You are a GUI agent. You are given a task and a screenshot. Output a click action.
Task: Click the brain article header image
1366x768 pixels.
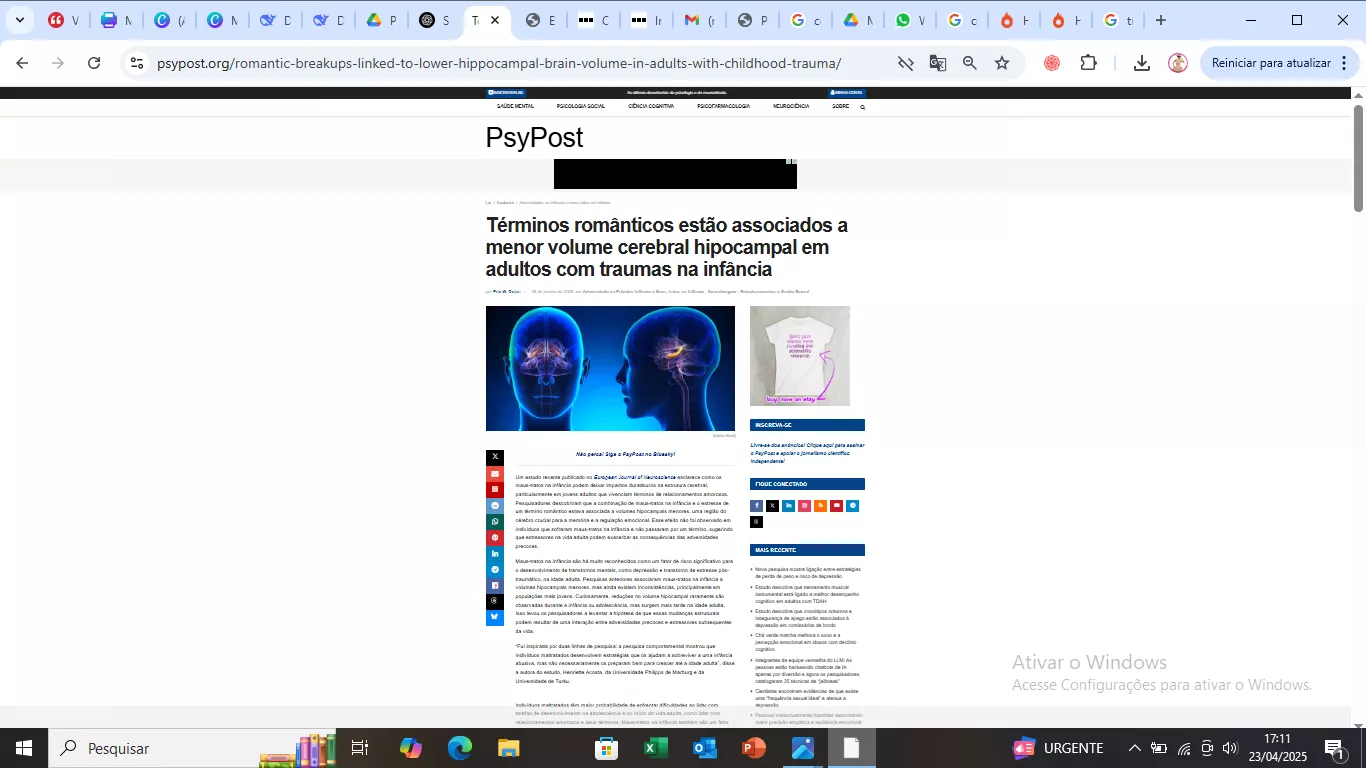click(610, 368)
